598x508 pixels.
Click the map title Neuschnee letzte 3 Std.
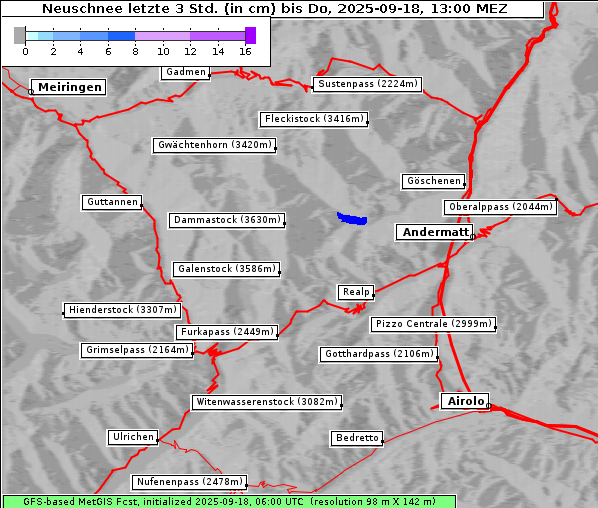tap(274, 8)
